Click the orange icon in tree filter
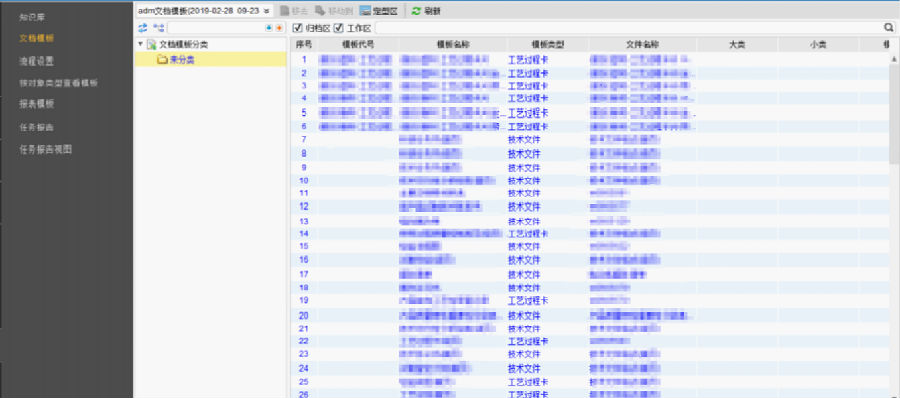The height and width of the screenshot is (398, 900). click(279, 28)
